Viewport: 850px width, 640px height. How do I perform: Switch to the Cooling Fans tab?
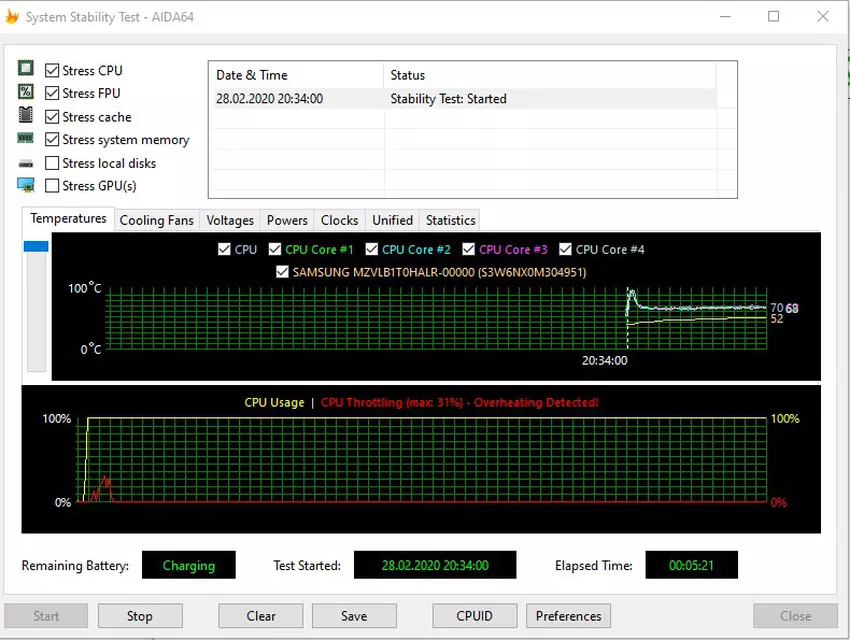coord(156,220)
